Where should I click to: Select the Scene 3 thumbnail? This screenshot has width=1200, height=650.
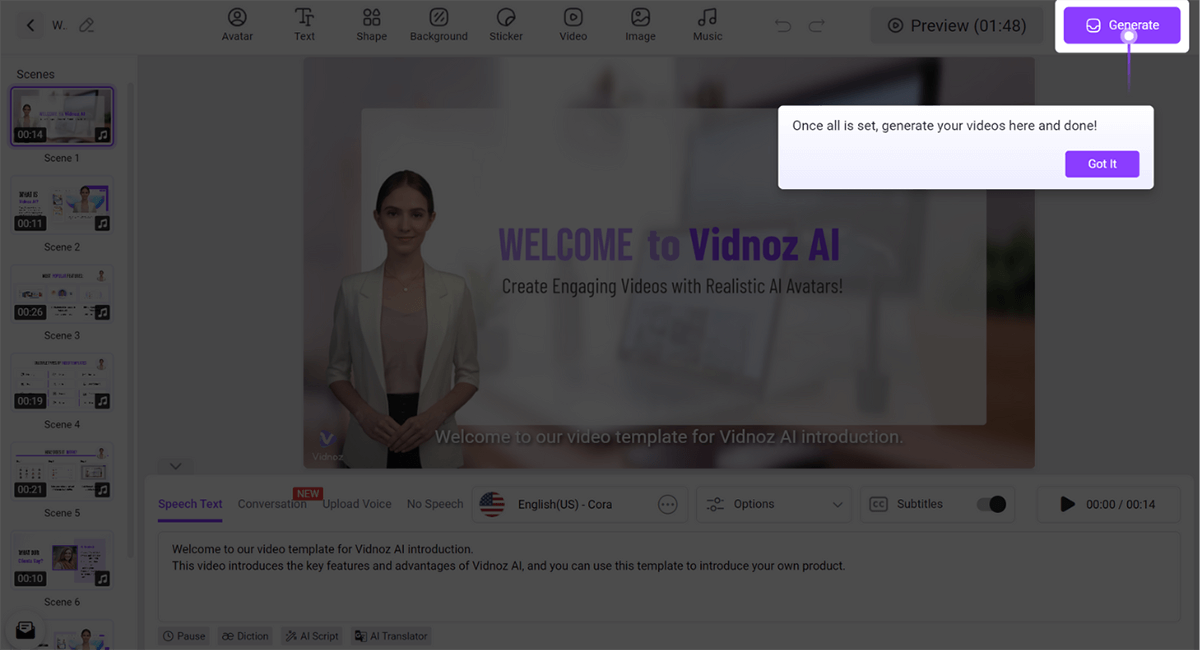(62, 295)
